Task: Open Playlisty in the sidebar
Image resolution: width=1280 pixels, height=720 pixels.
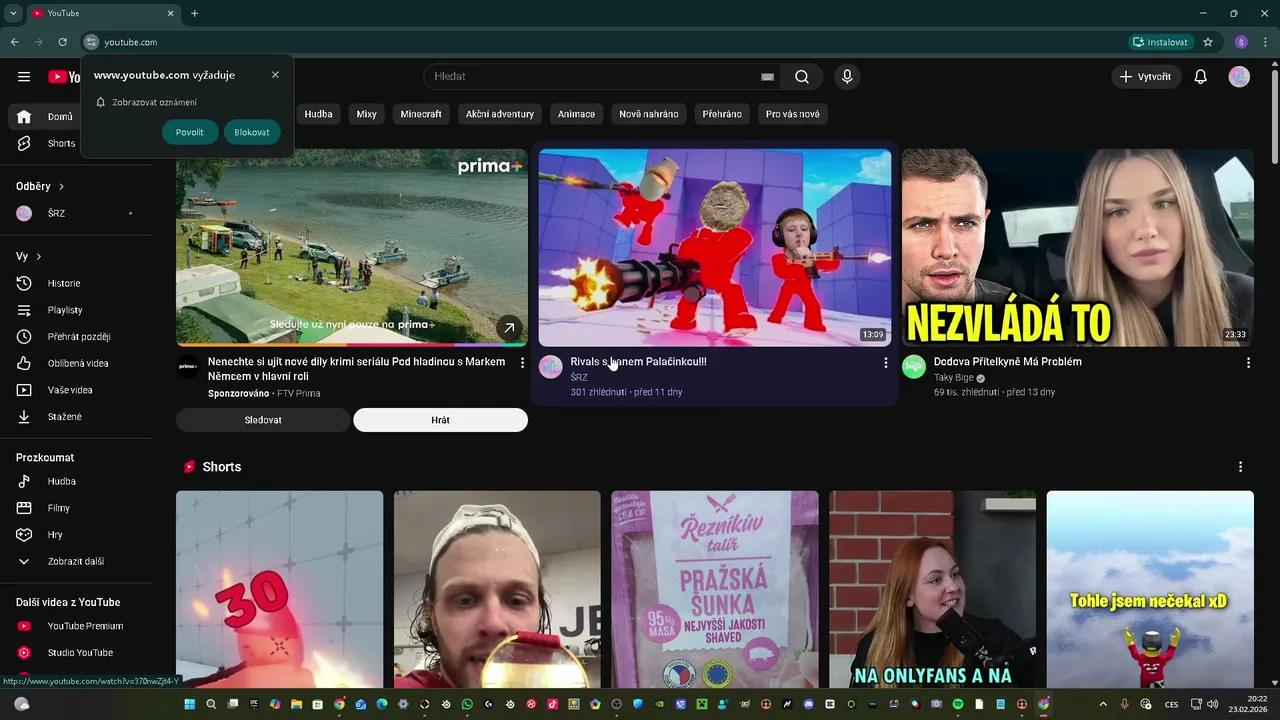Action: 76,310
